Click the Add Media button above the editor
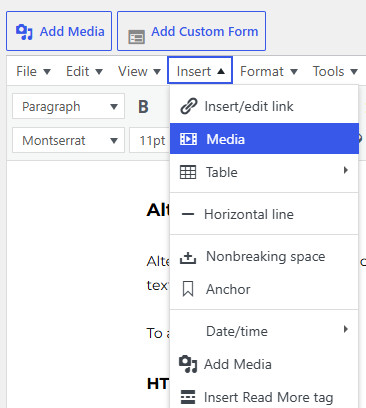Viewport: 366px width, 408px height. (x=59, y=31)
